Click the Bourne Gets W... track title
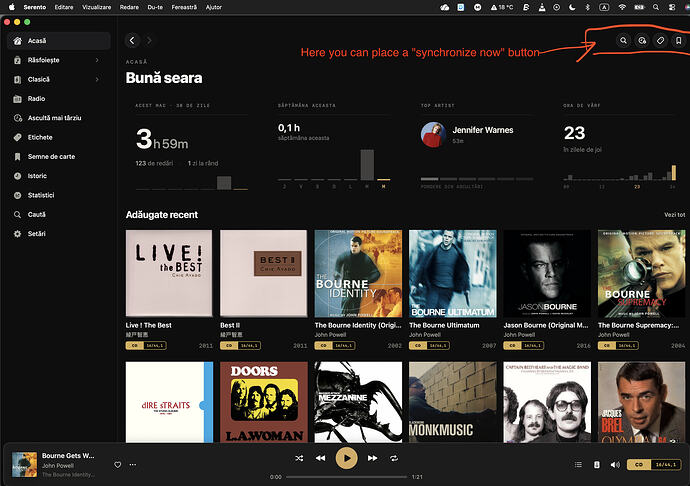 [68, 456]
